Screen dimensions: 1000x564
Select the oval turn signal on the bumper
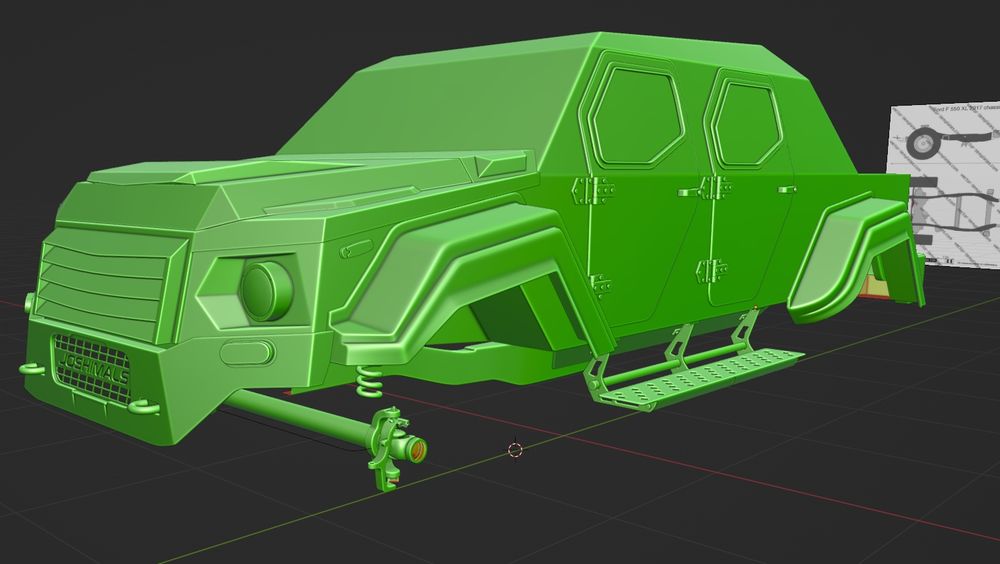pos(247,353)
